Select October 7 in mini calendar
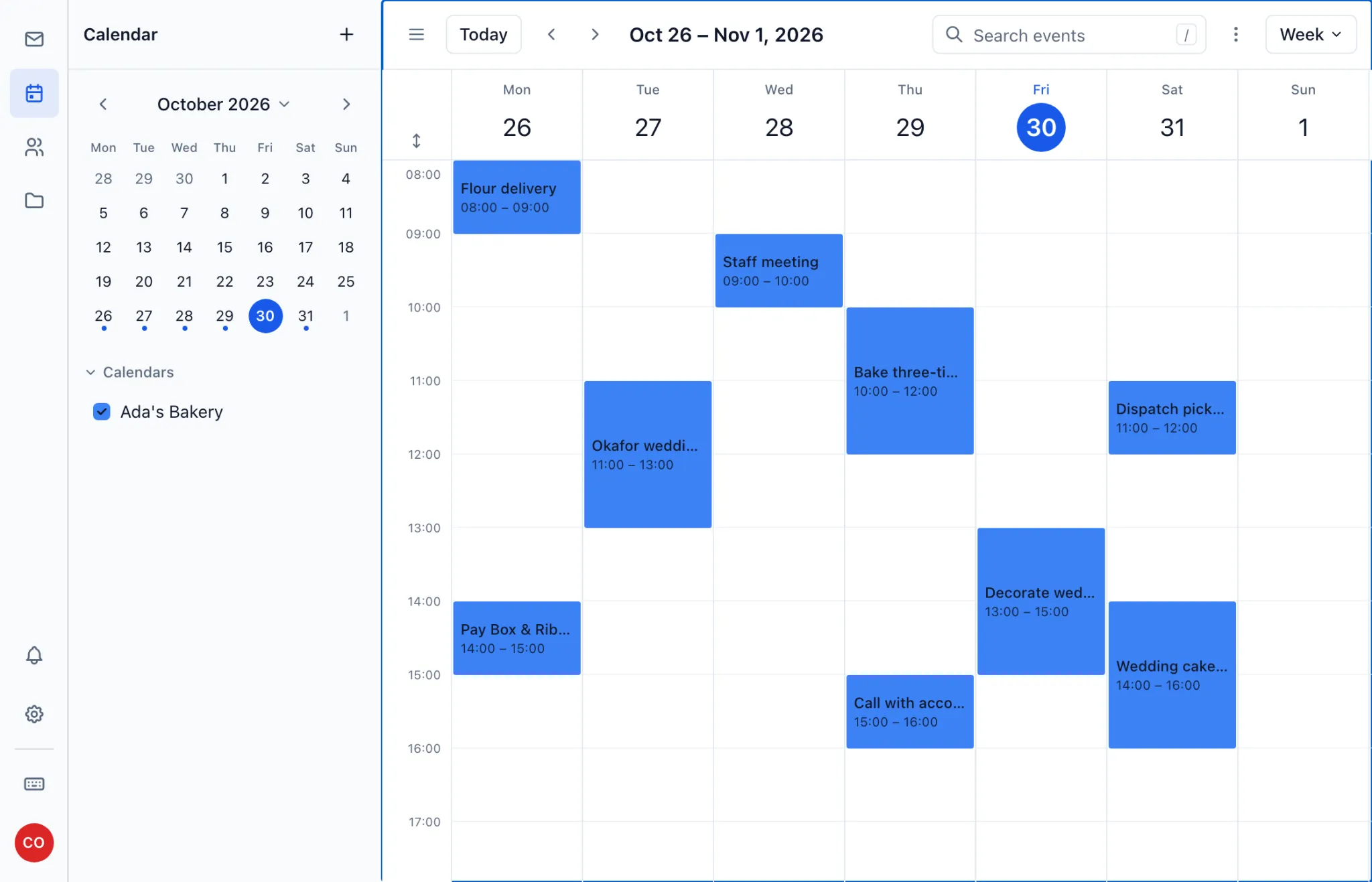The height and width of the screenshot is (882, 1372). tap(184, 213)
